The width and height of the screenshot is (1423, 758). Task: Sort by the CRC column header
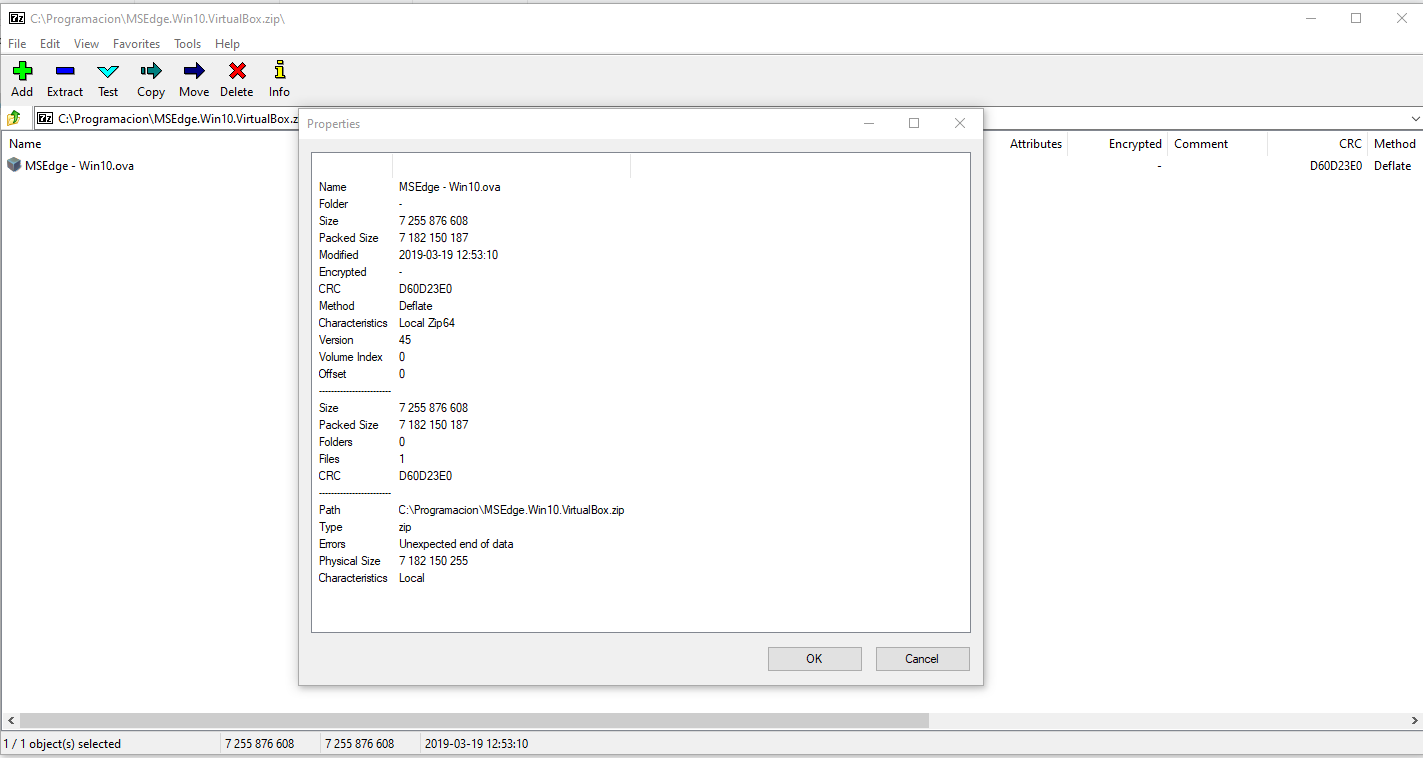1350,144
